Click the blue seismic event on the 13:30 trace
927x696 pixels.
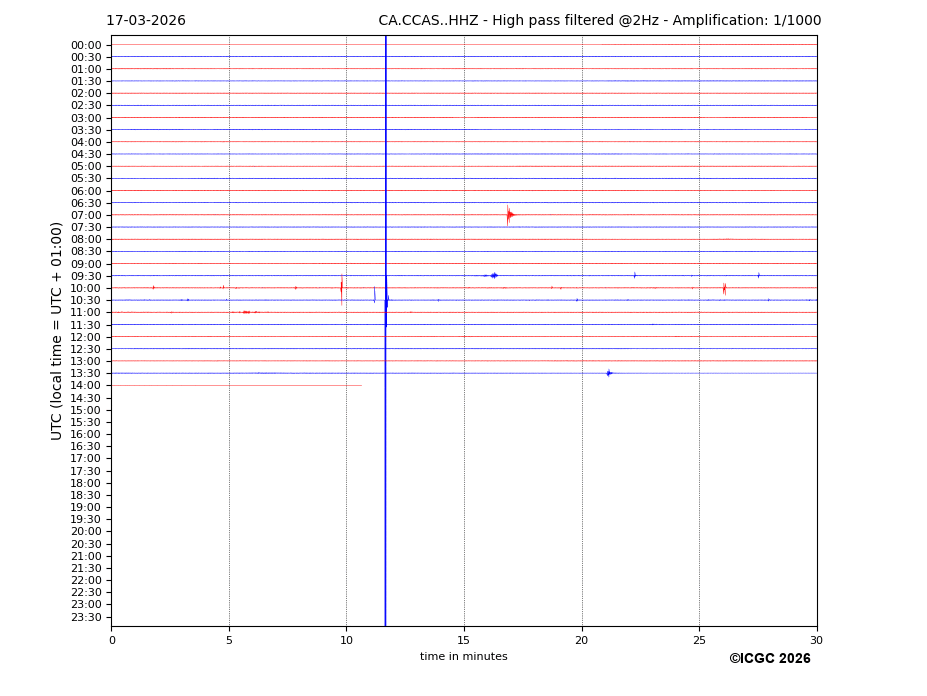(608, 373)
